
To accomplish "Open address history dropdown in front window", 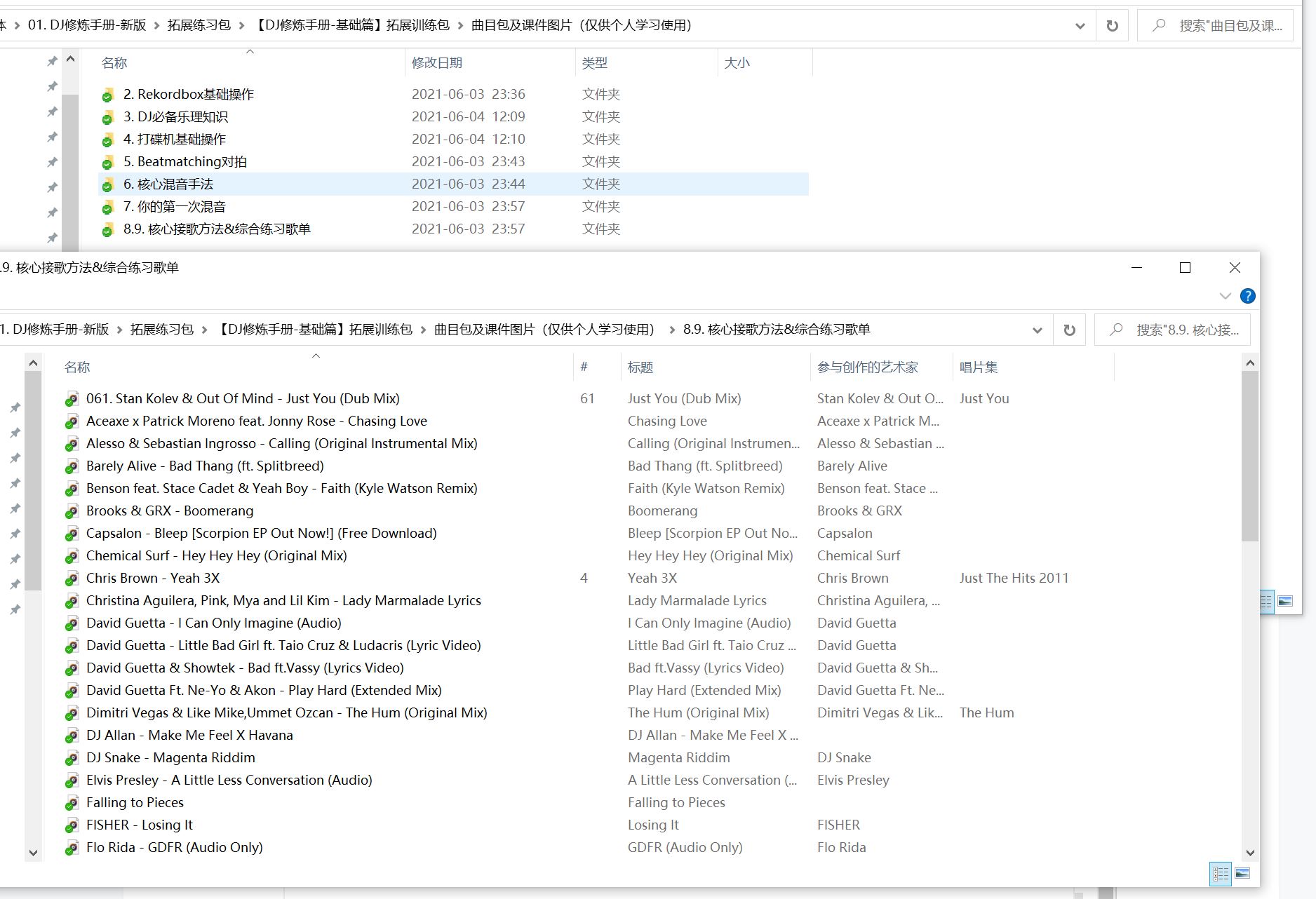I will pyautogui.click(x=1037, y=330).
